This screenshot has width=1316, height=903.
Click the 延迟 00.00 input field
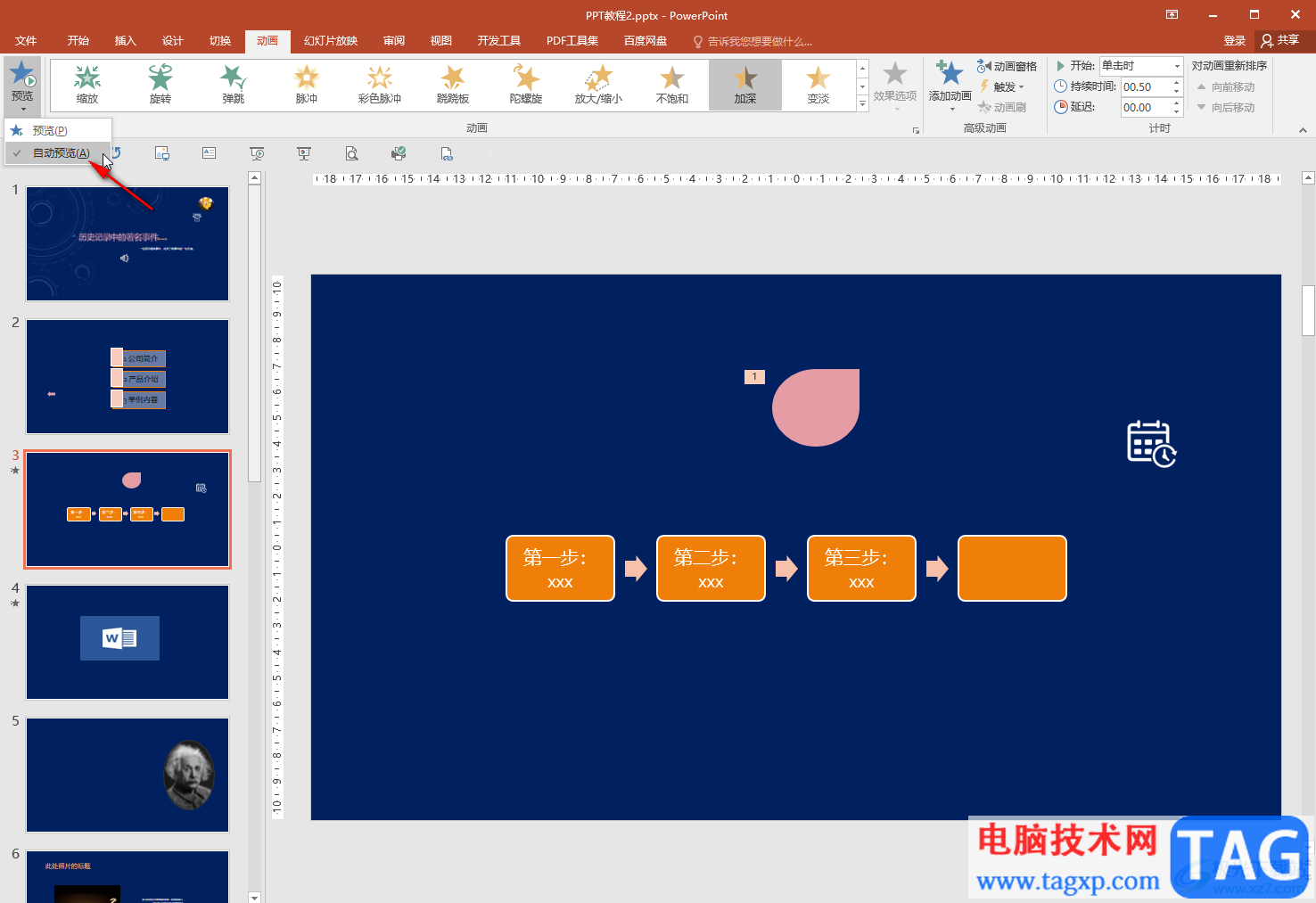(x=1146, y=107)
